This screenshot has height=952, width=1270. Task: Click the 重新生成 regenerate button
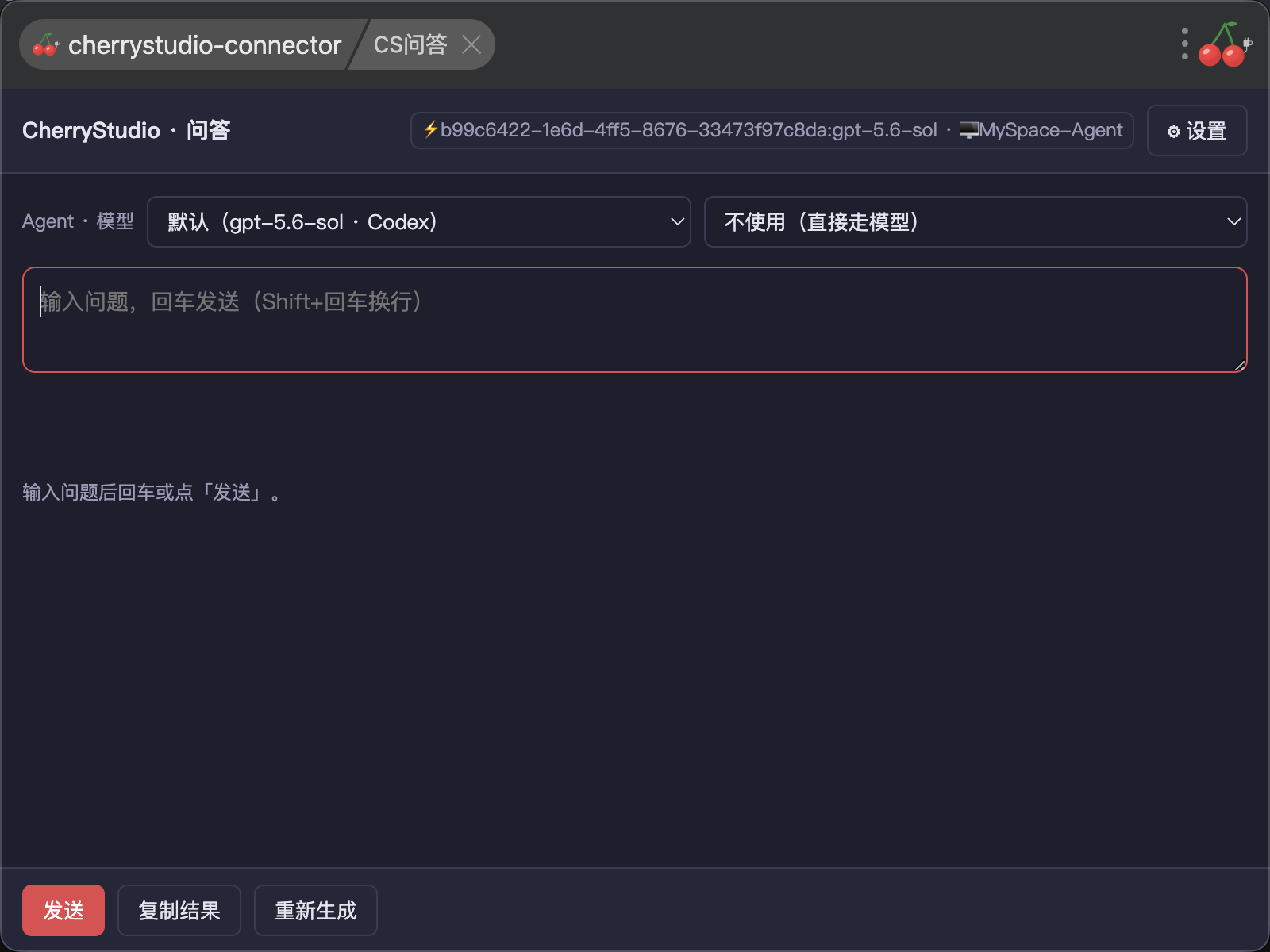coord(316,910)
